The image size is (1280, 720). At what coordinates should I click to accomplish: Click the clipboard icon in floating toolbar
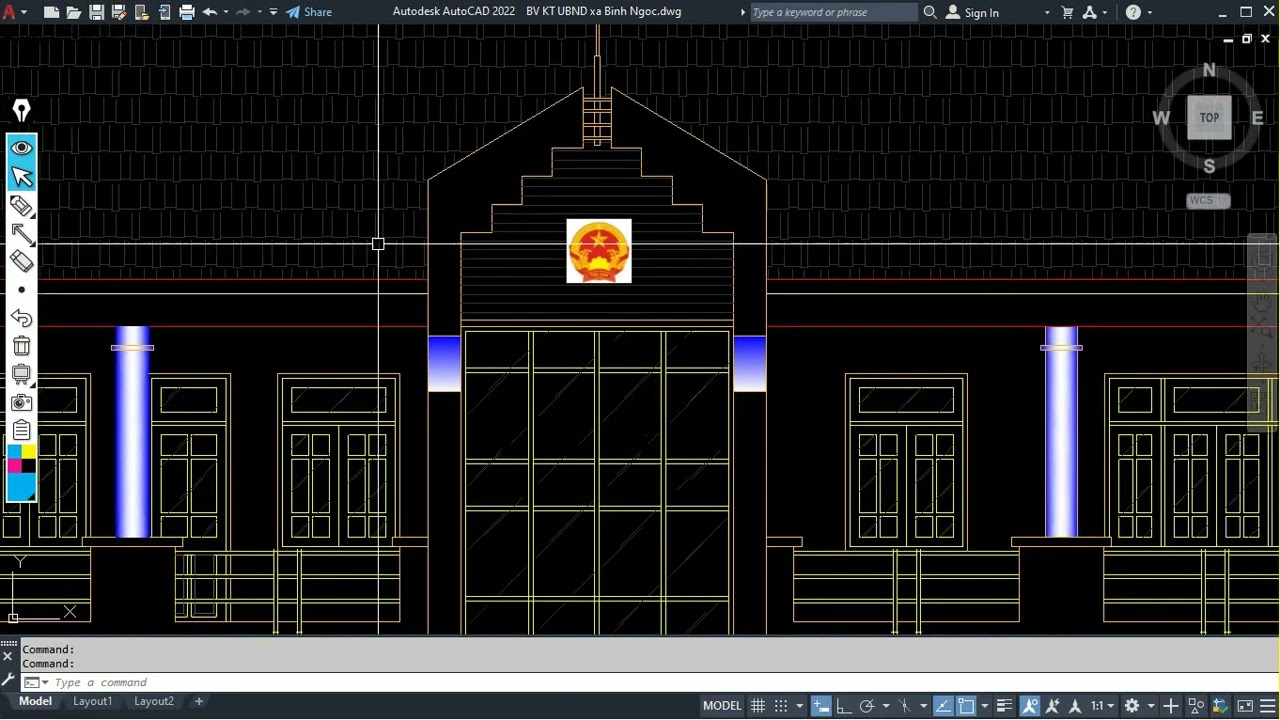[21, 430]
